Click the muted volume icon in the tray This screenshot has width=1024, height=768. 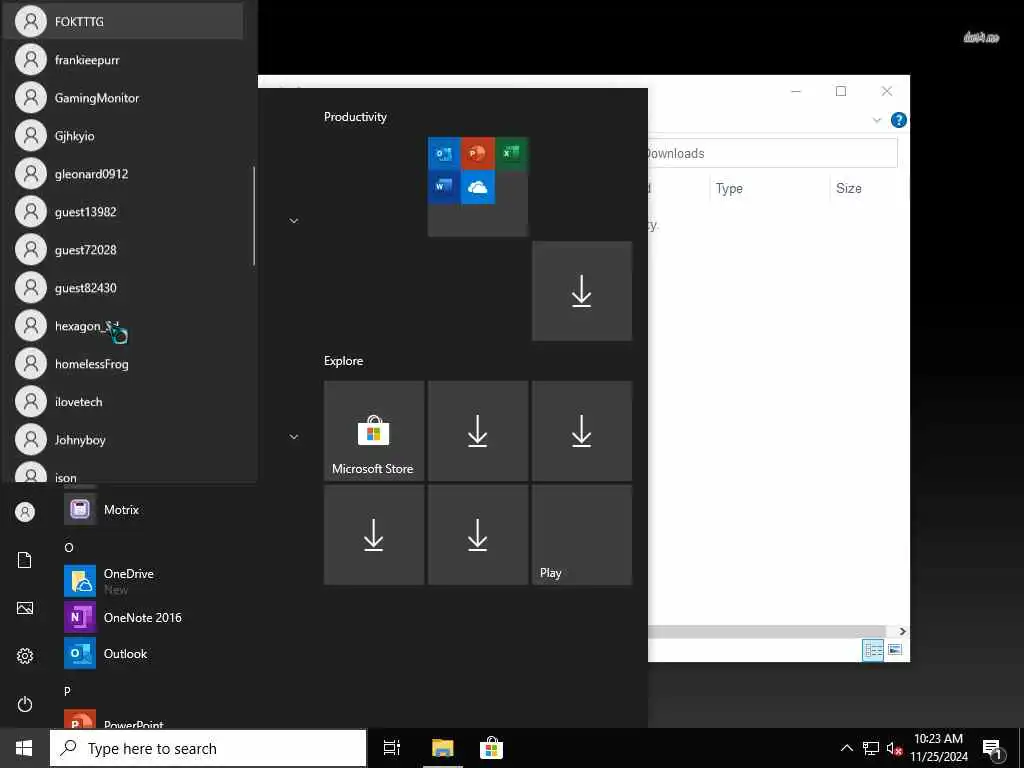click(x=894, y=748)
